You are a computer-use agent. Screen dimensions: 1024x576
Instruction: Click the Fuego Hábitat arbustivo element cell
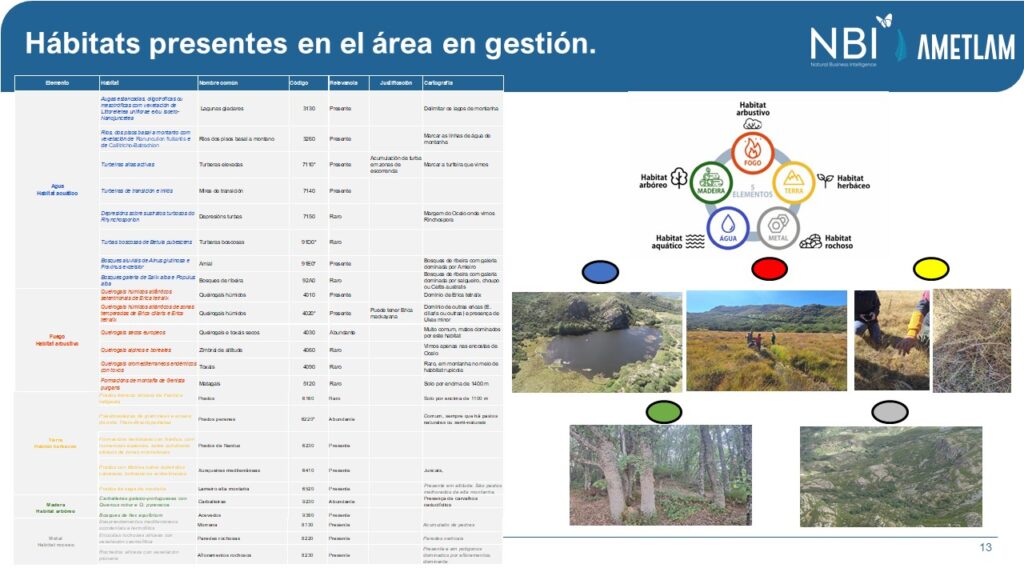pos(57,340)
